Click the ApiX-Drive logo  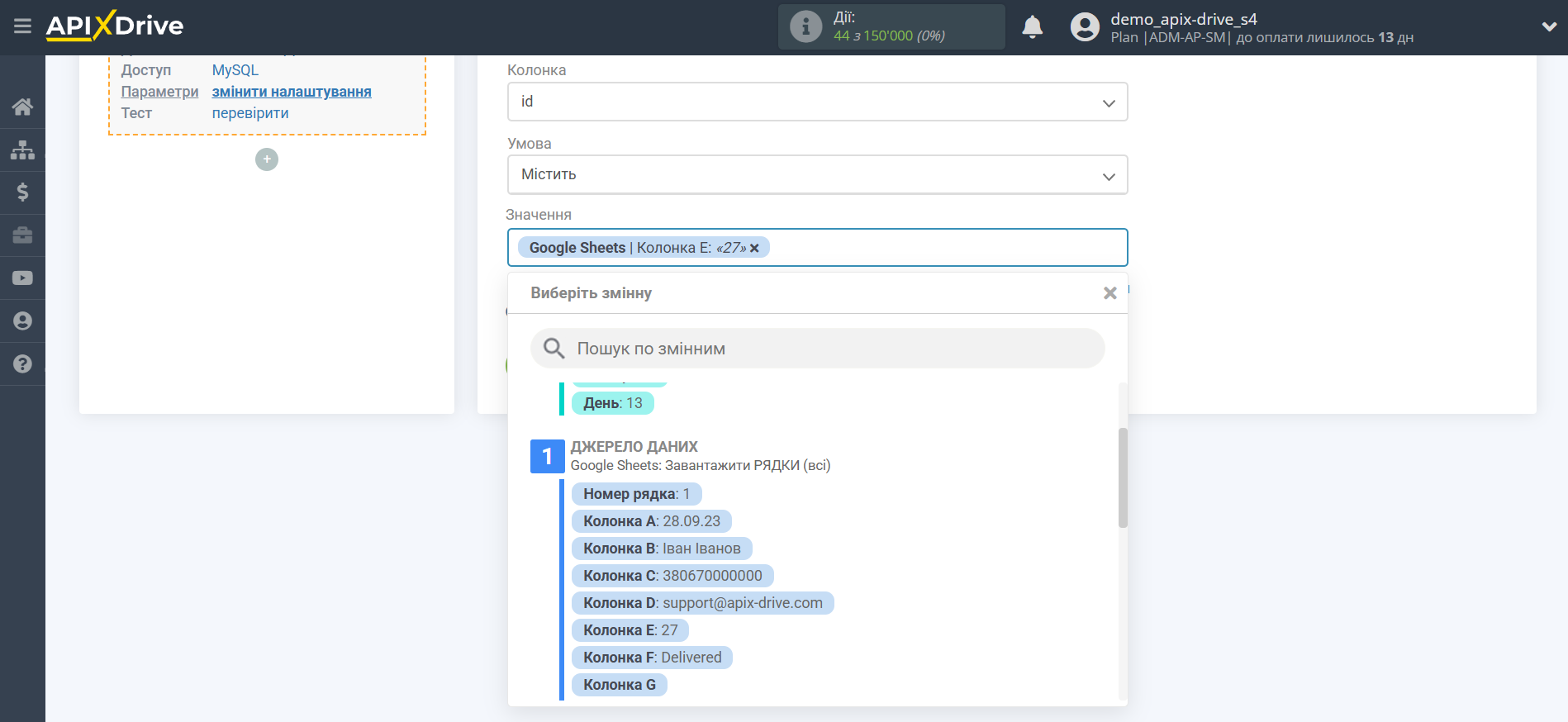(115, 26)
